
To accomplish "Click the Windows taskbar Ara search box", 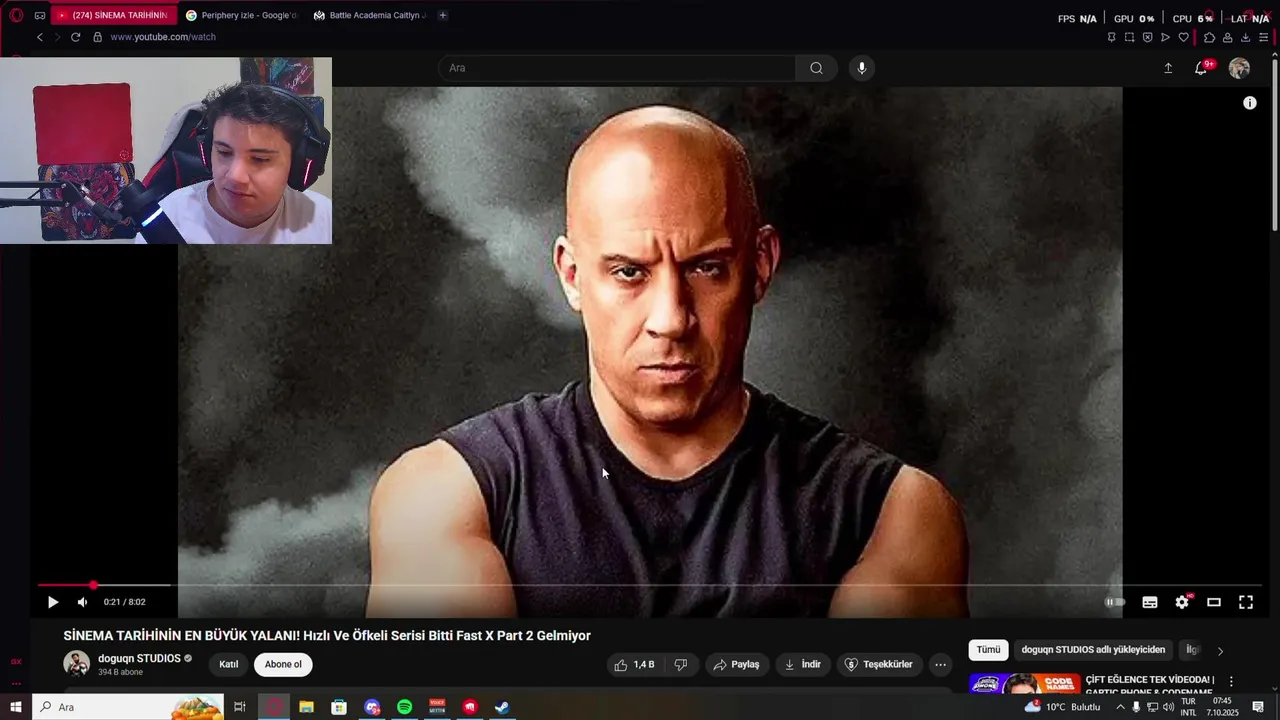I will (x=127, y=707).
